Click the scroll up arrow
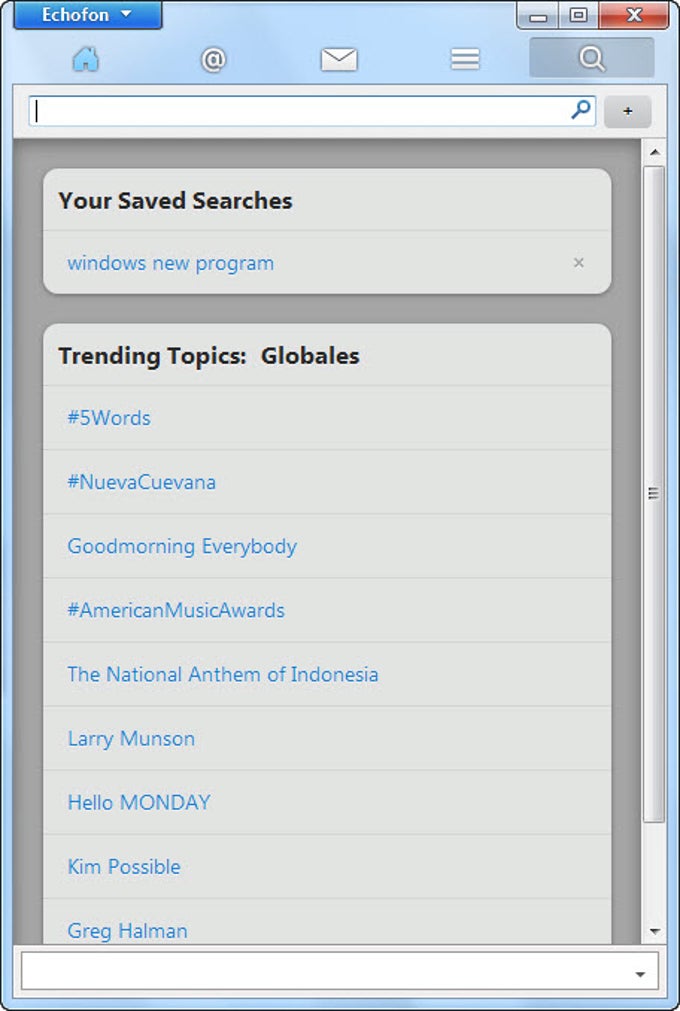680x1011 pixels. pos(654,153)
